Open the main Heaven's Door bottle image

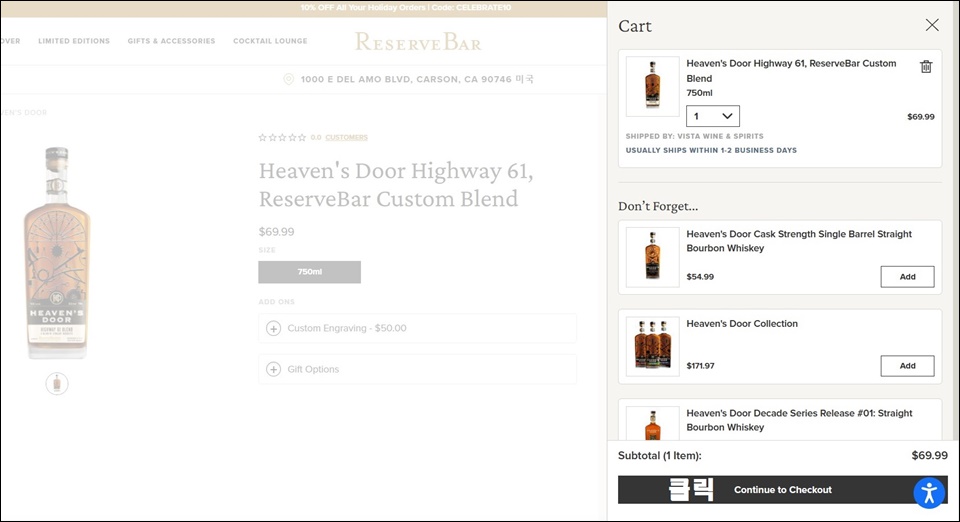pos(56,253)
